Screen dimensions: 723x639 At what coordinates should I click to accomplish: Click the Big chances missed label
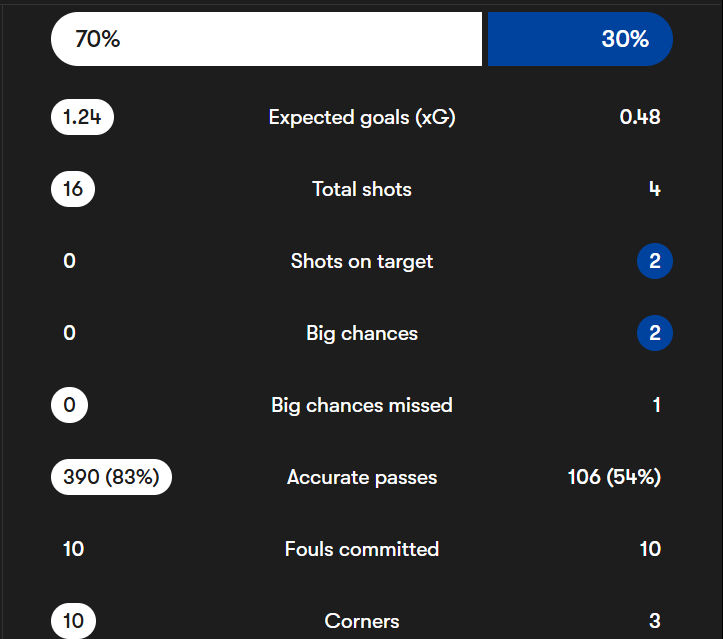[x=362, y=405]
